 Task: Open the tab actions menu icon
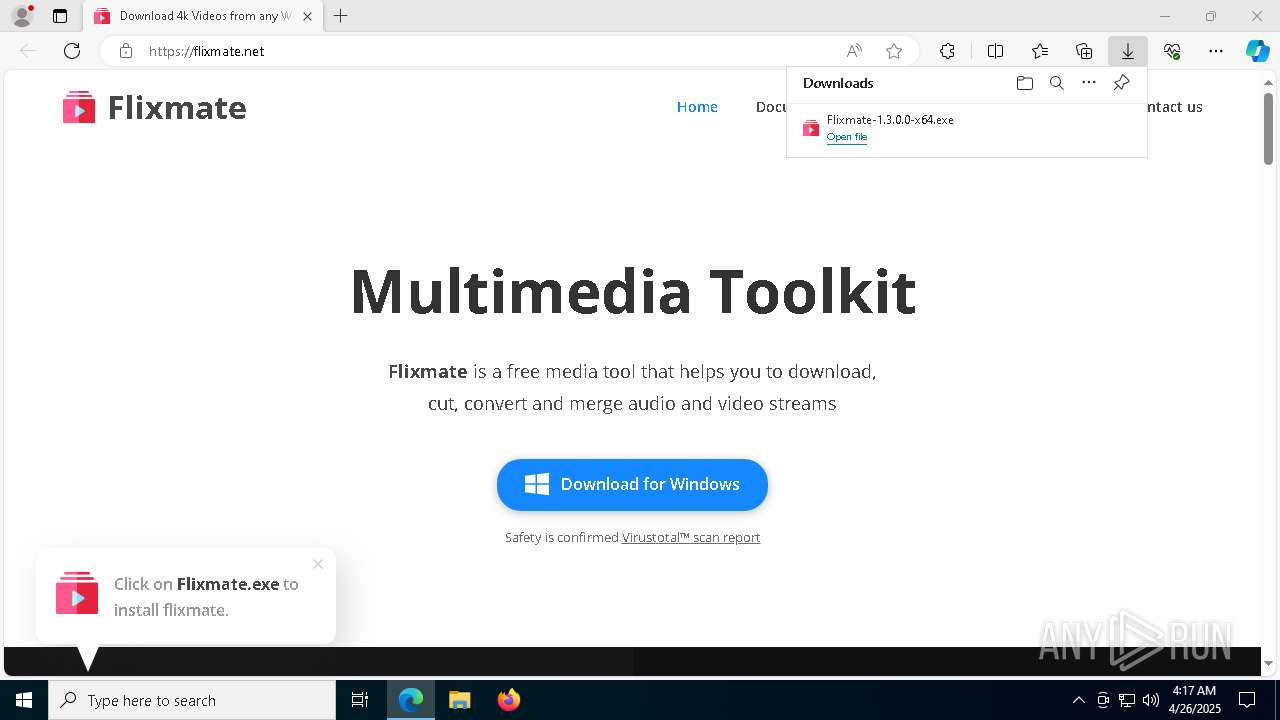pos(60,16)
